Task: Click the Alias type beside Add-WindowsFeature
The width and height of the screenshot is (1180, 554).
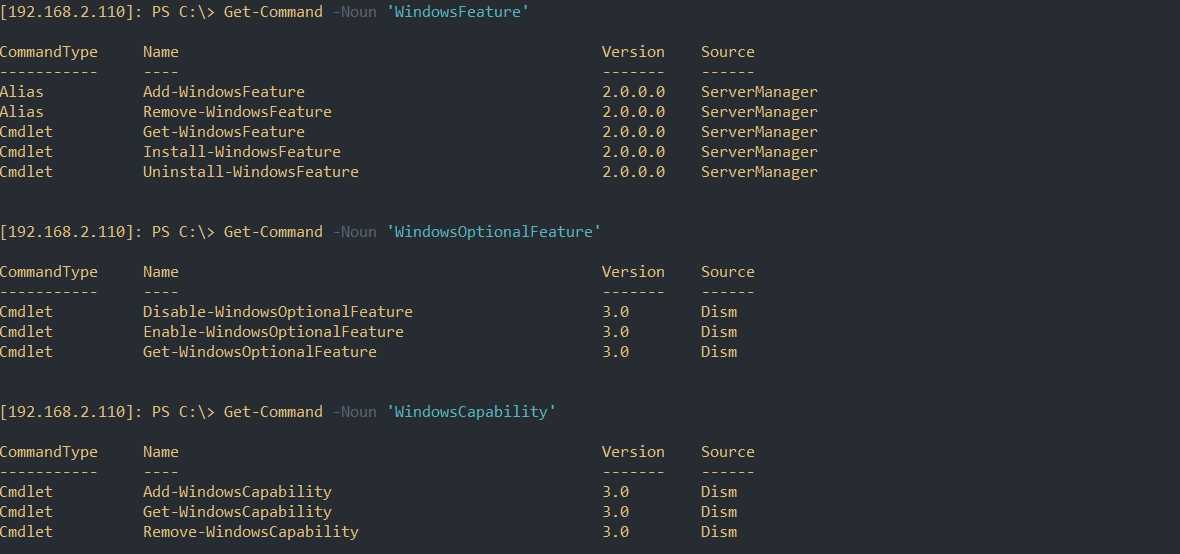Action: (x=22, y=92)
